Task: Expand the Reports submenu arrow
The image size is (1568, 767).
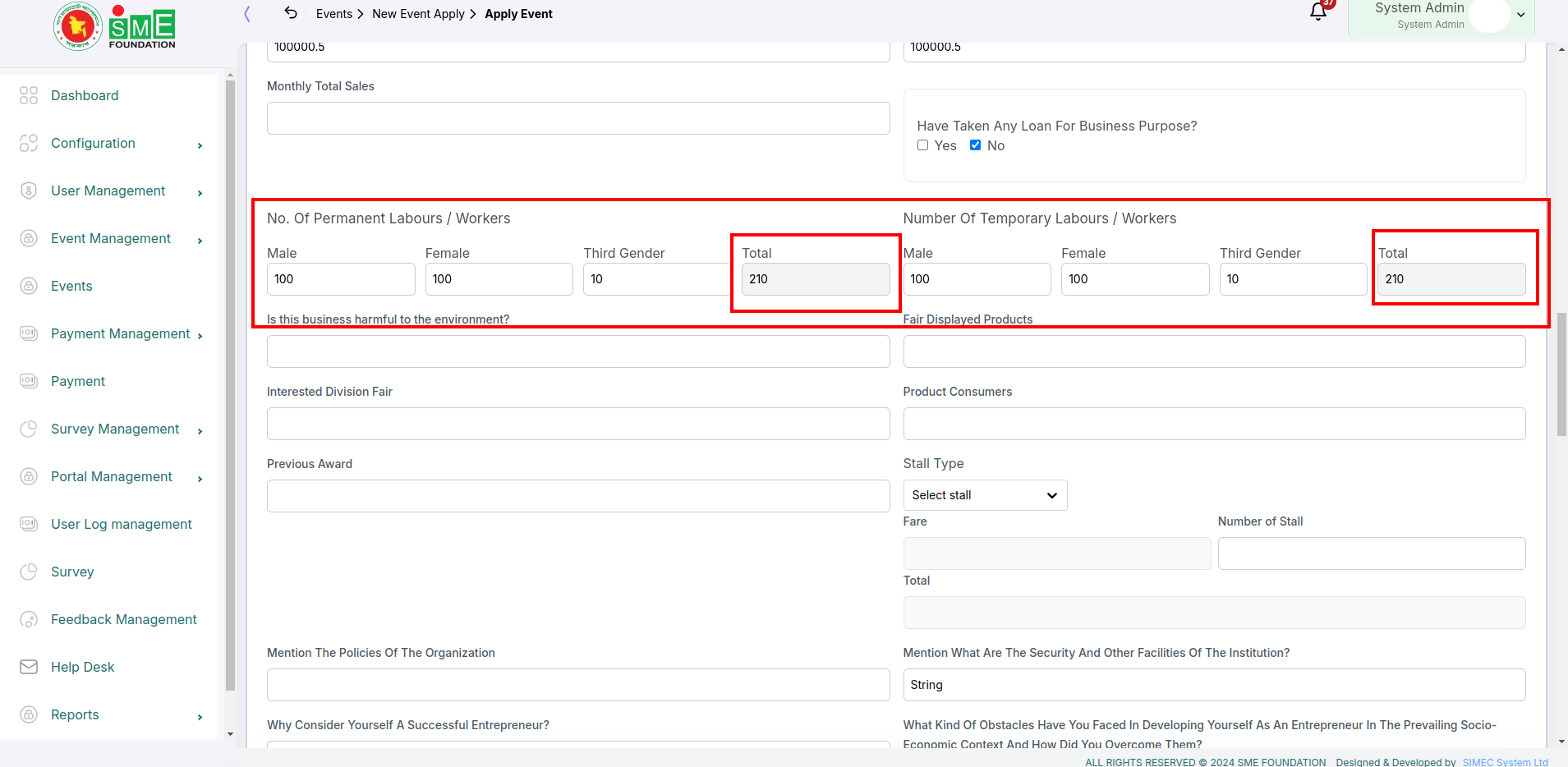Action: 200,717
